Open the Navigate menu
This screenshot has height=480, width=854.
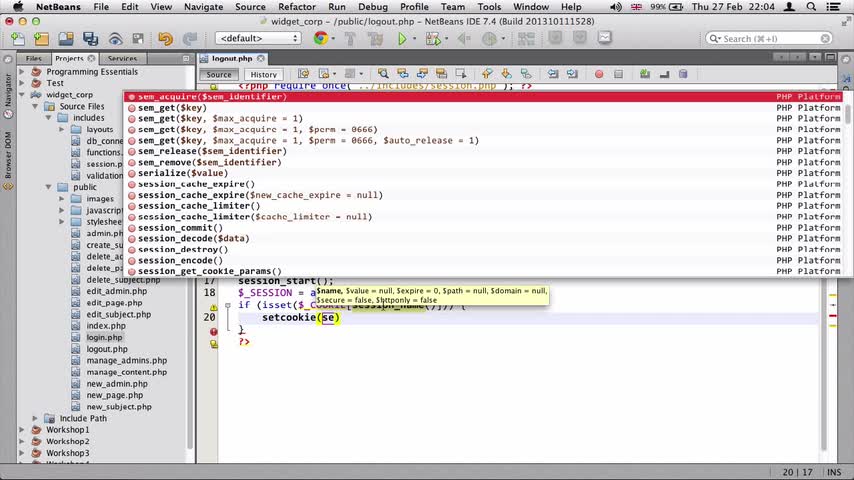(203, 7)
